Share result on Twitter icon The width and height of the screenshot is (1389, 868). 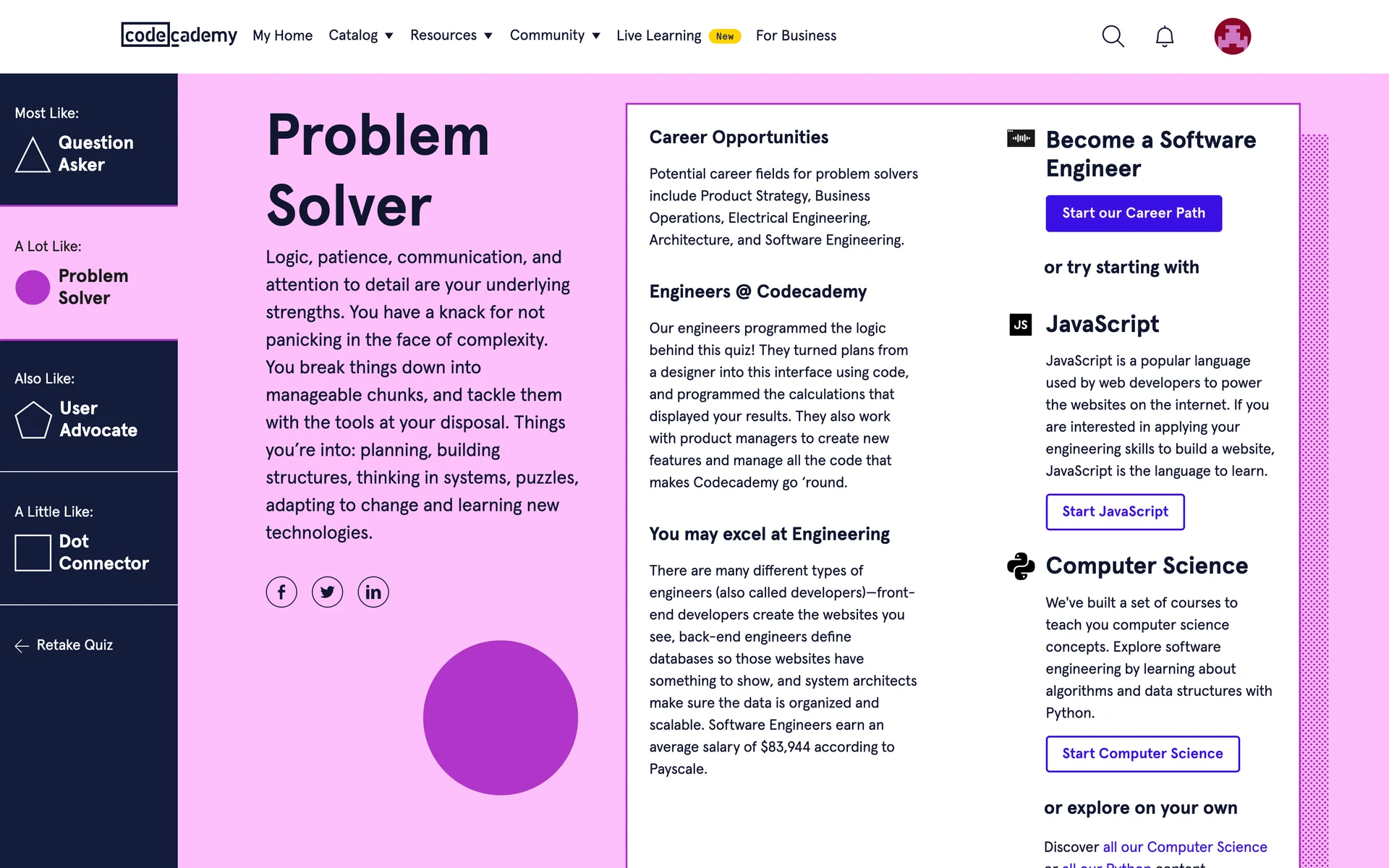(328, 592)
